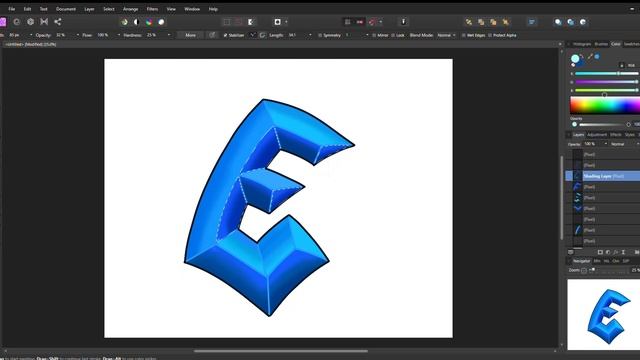
Task: Open the stabiliser Length dropdown arrow
Action: point(310,35)
